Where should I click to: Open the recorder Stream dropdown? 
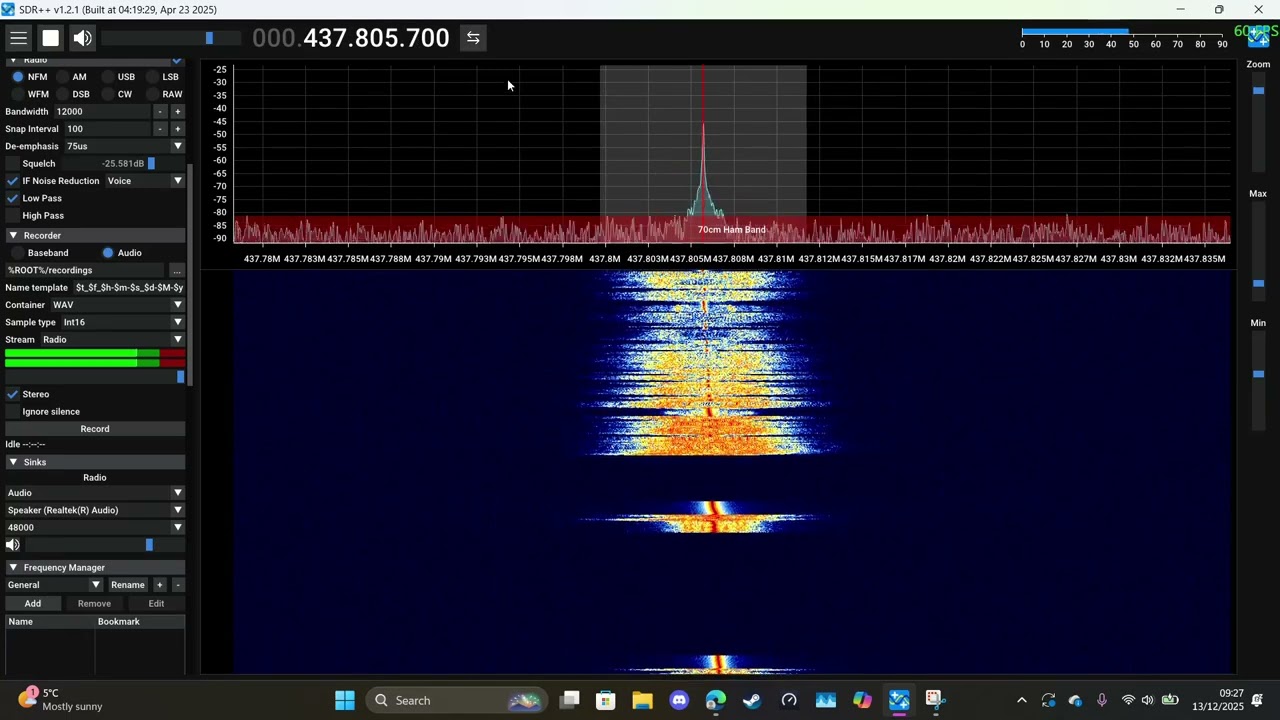click(112, 340)
